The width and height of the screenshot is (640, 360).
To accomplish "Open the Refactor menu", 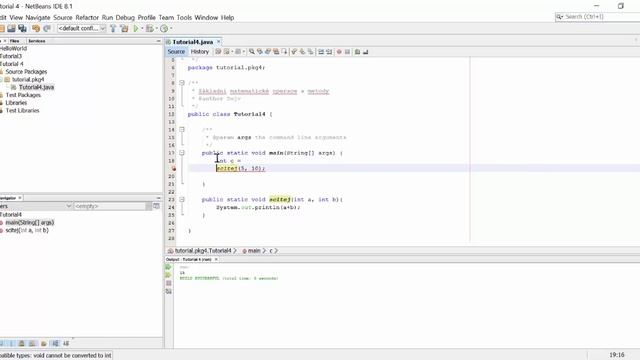I will click(87, 18).
